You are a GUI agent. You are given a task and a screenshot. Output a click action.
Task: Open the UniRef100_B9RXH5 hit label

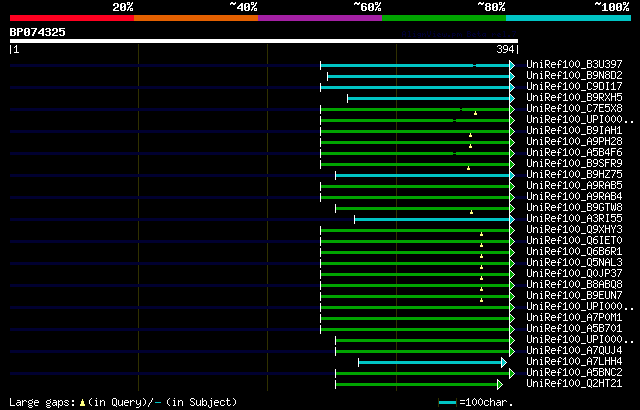(574, 98)
